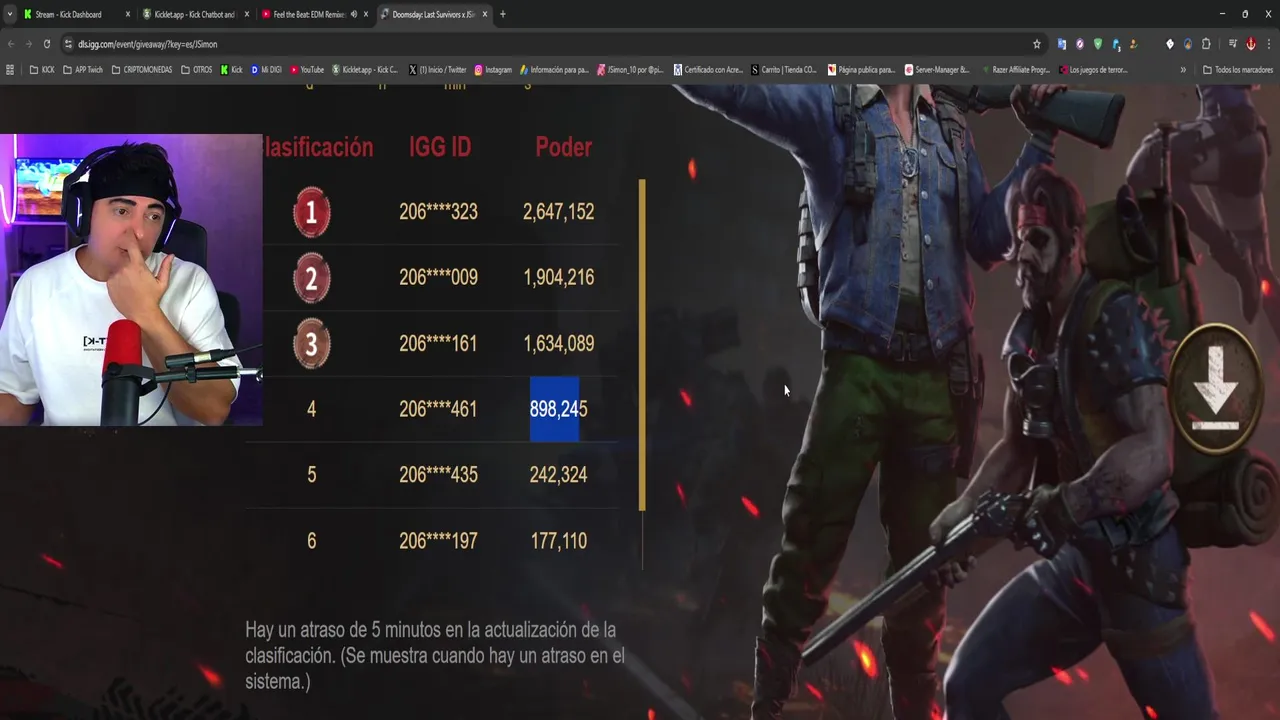Open the OTROS bookmarks folder
The image size is (1280, 720).
[x=197, y=70]
